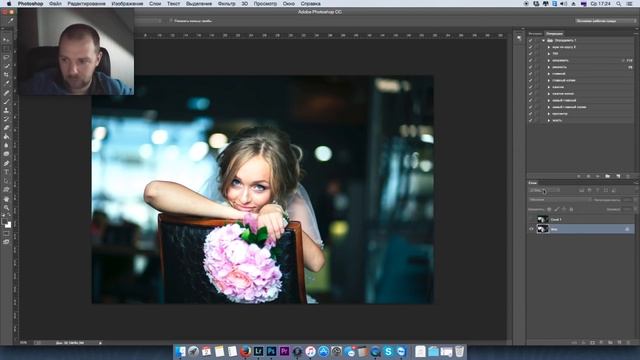Open Lightroom from the Dock
This screenshot has height=360, width=640.
(x=258, y=351)
